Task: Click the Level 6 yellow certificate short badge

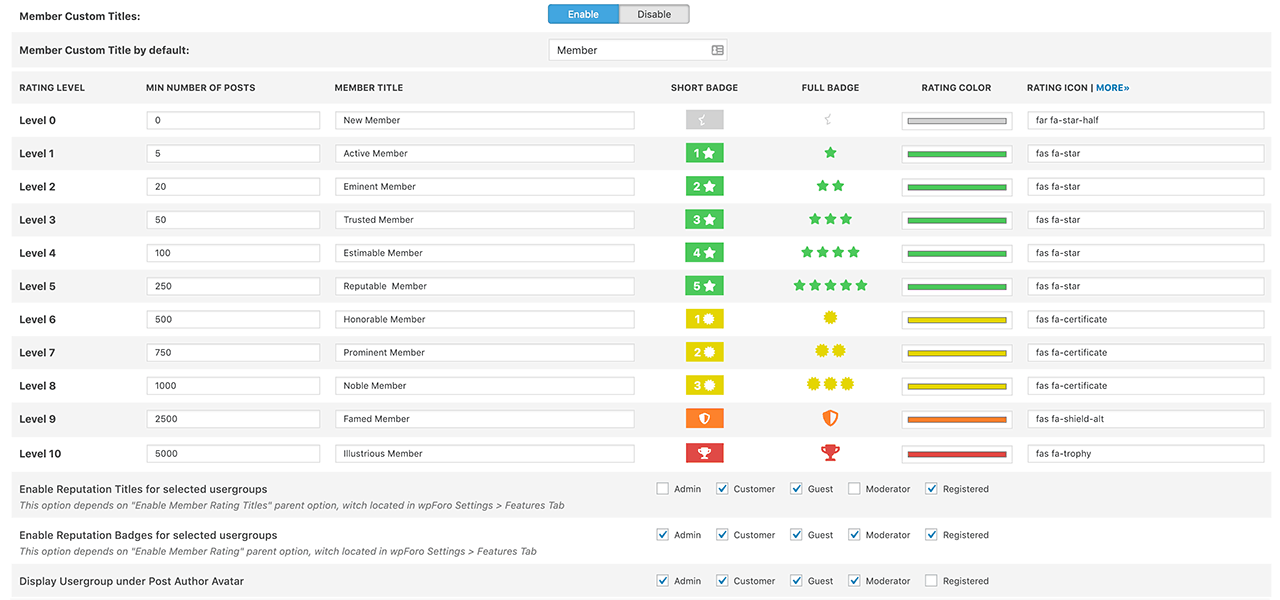Action: click(704, 319)
